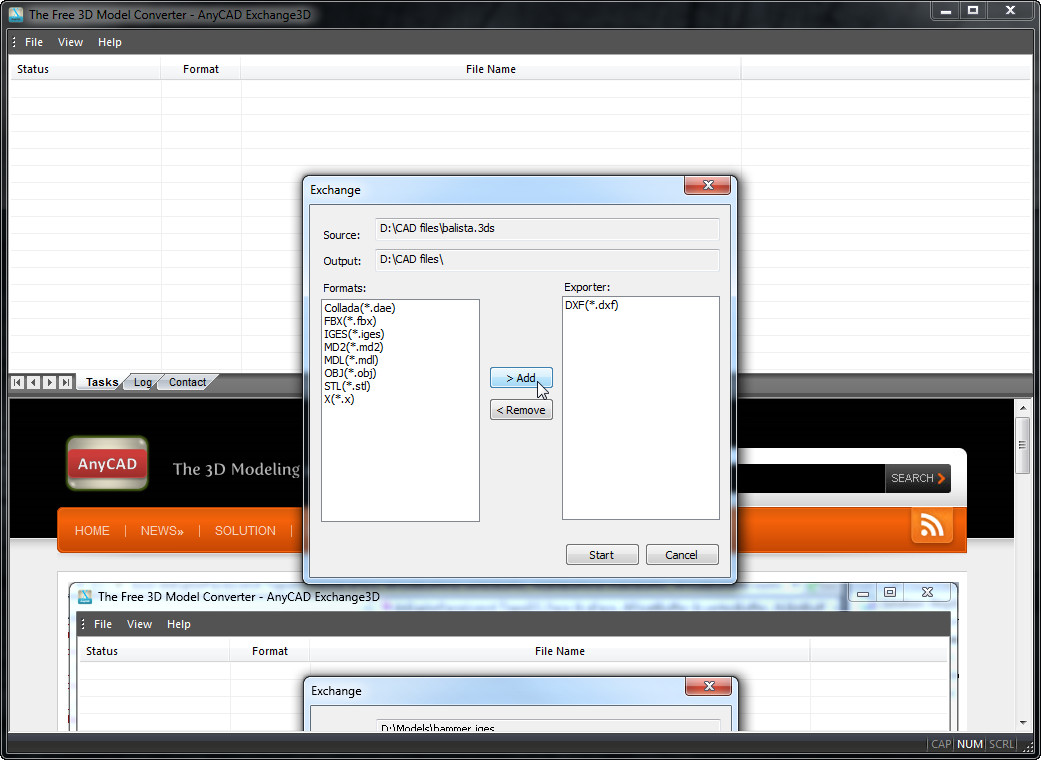The image size is (1041, 760).
Task: Click the next tab navigation arrow
Action: [x=50, y=382]
